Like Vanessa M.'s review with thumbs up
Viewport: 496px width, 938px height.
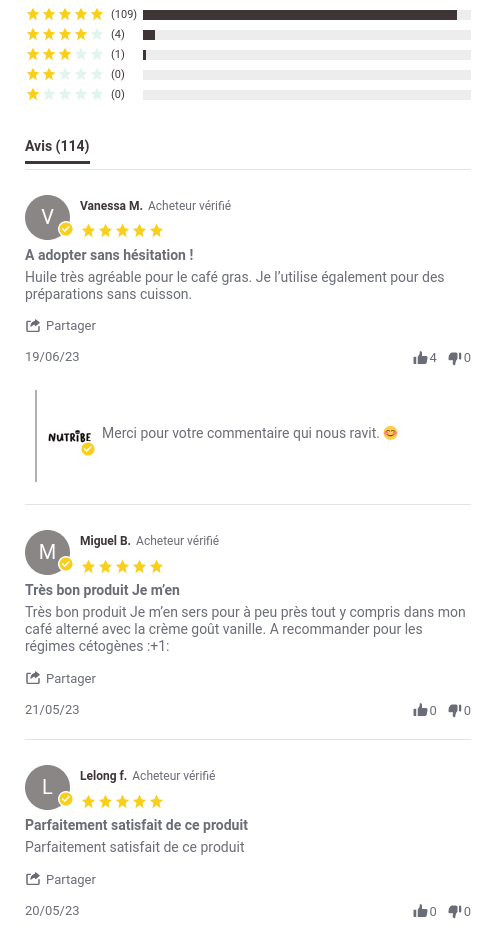pos(420,358)
